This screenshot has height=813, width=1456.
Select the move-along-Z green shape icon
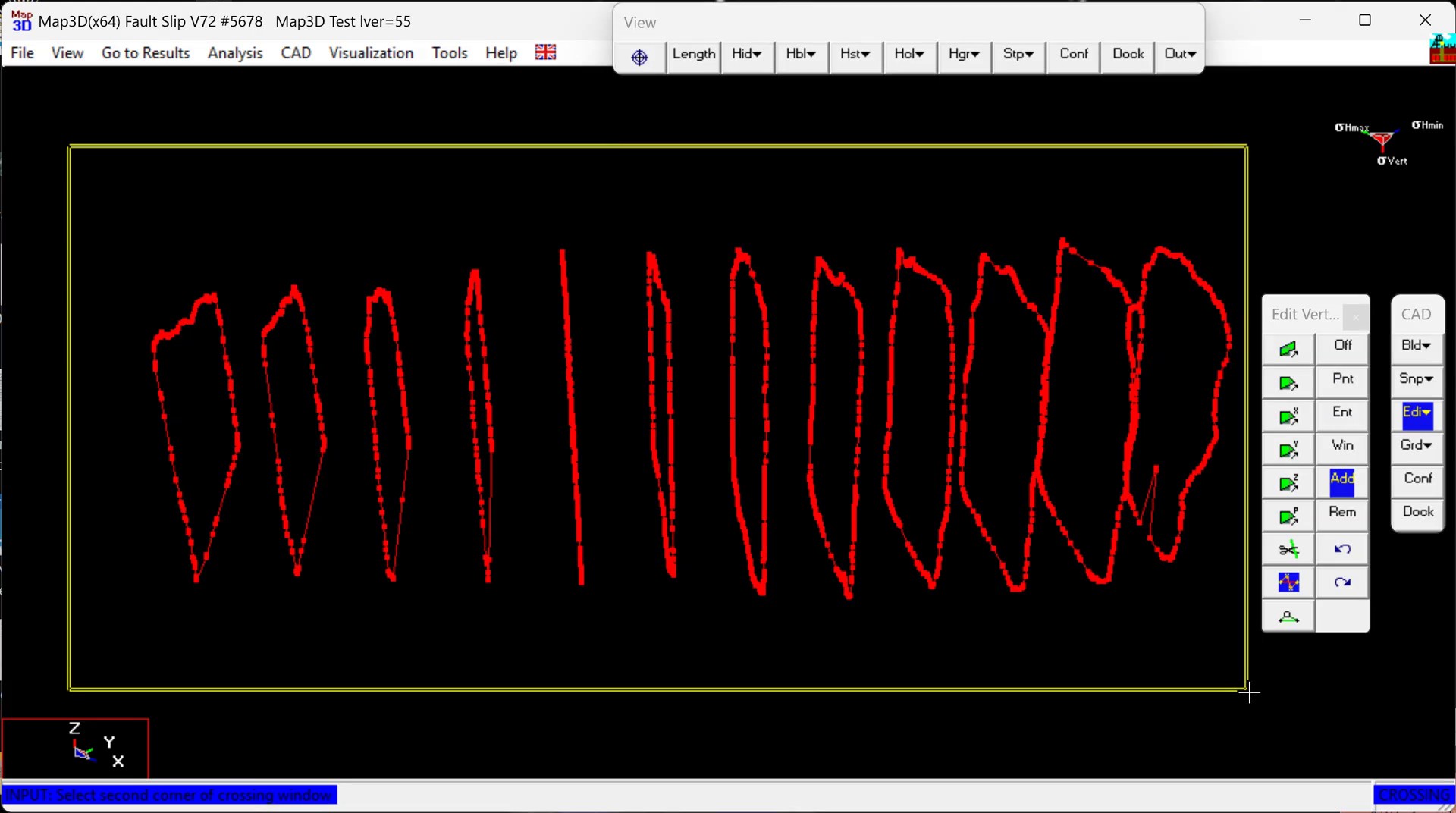click(x=1288, y=483)
